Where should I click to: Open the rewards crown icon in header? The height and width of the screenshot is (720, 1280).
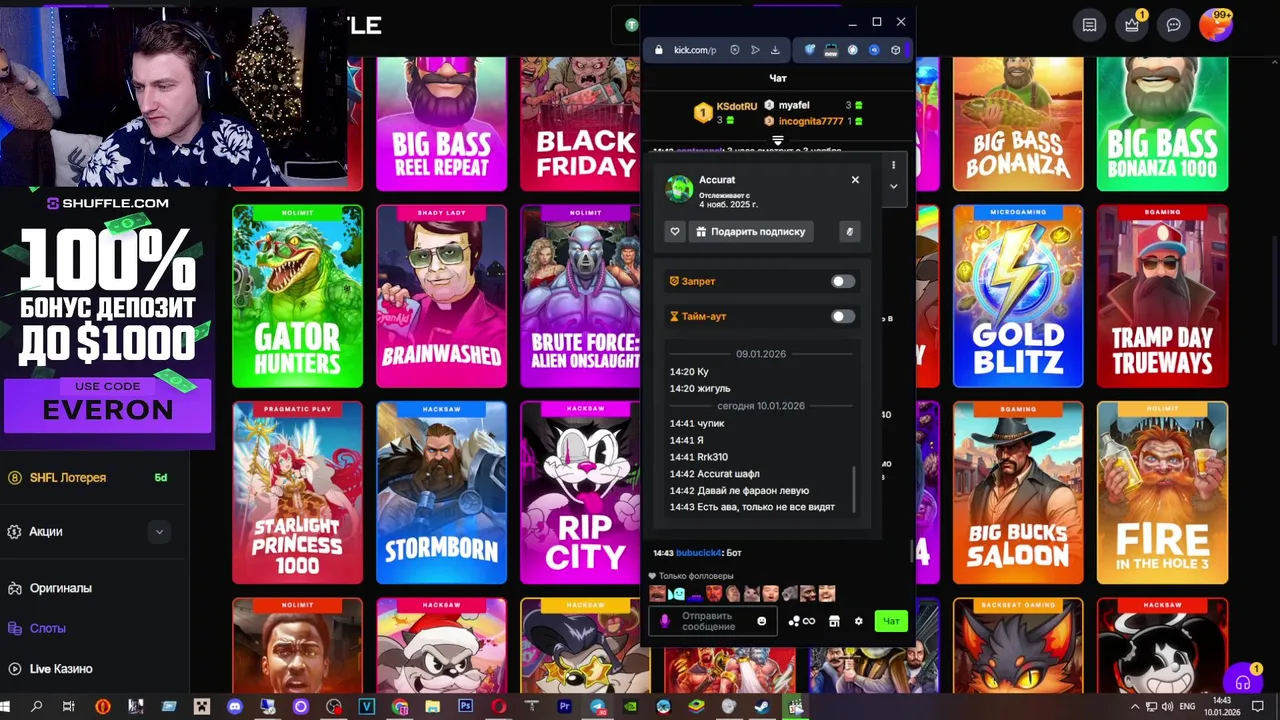click(1132, 25)
